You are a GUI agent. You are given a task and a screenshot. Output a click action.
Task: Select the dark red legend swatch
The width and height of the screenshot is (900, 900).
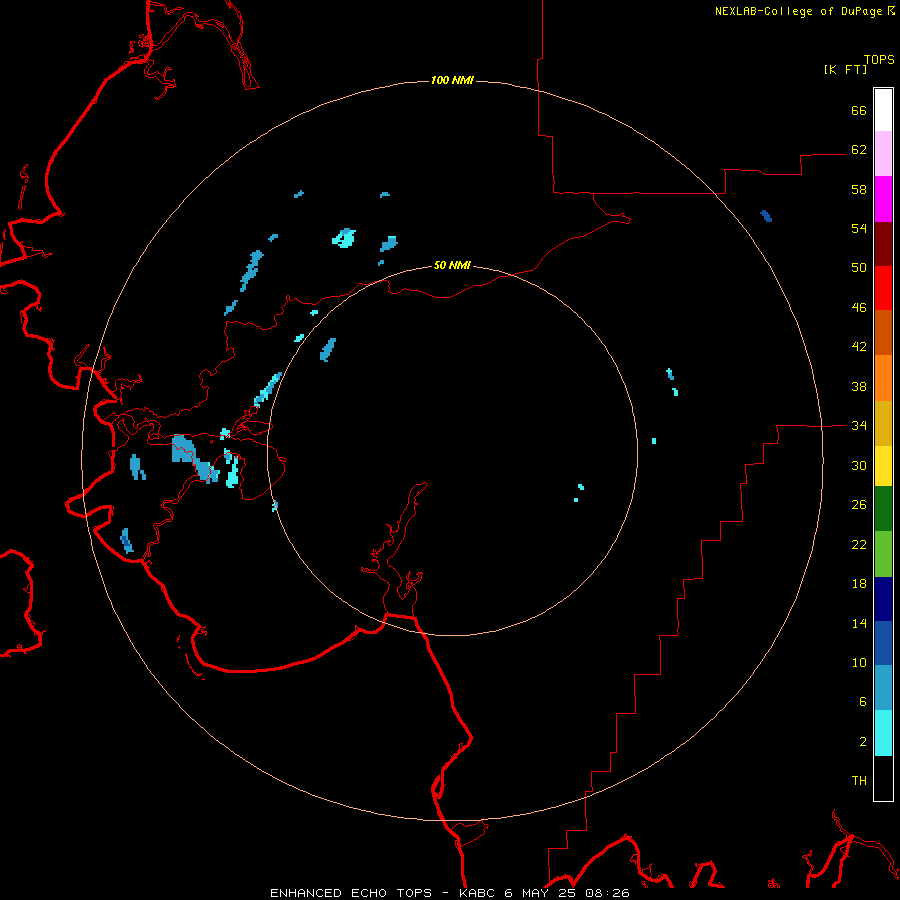click(x=883, y=244)
